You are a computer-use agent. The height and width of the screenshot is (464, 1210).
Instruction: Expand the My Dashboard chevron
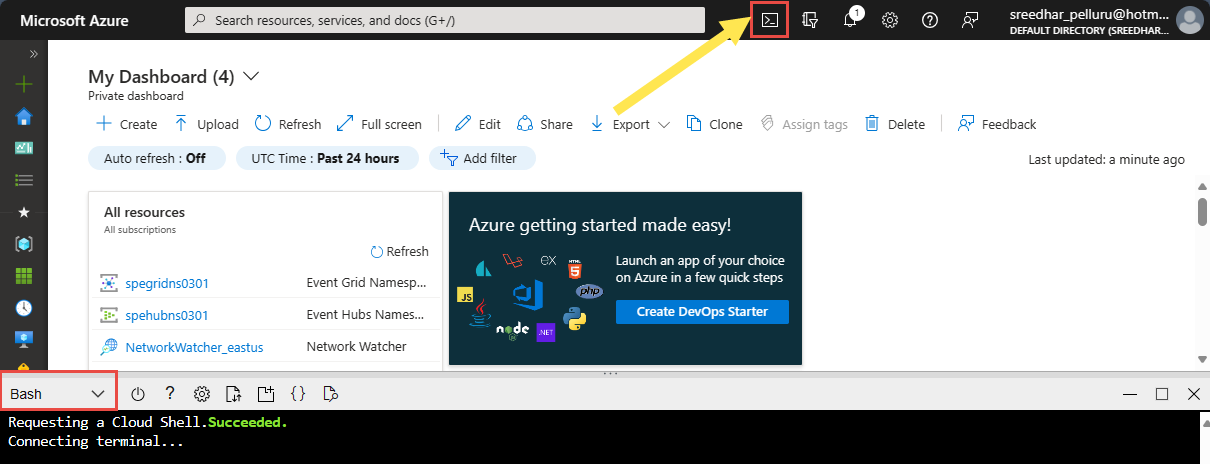pyautogui.click(x=251, y=76)
